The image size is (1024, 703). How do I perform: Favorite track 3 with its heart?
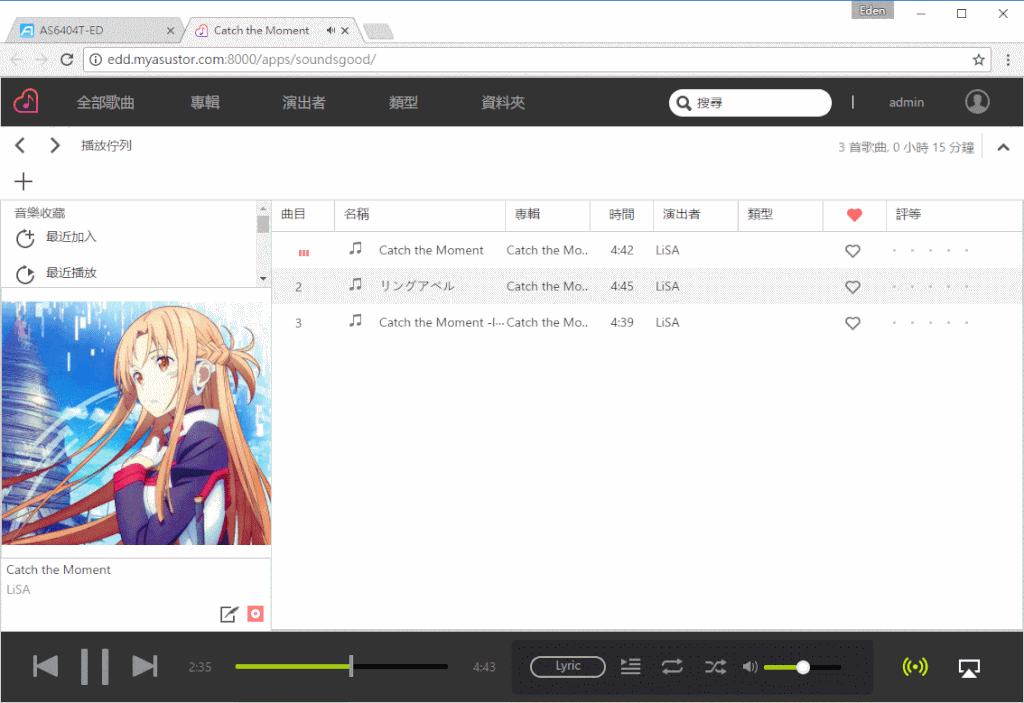852,323
